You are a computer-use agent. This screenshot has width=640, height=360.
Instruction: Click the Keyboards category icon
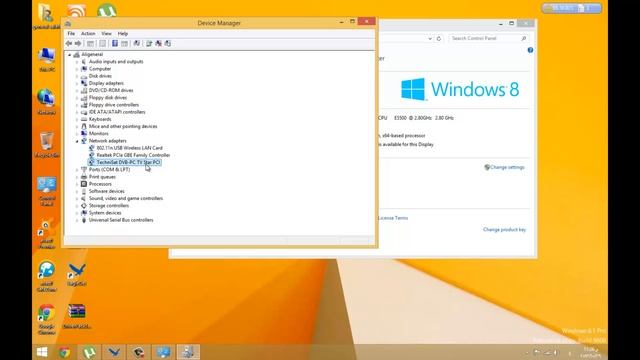[x=84, y=119]
